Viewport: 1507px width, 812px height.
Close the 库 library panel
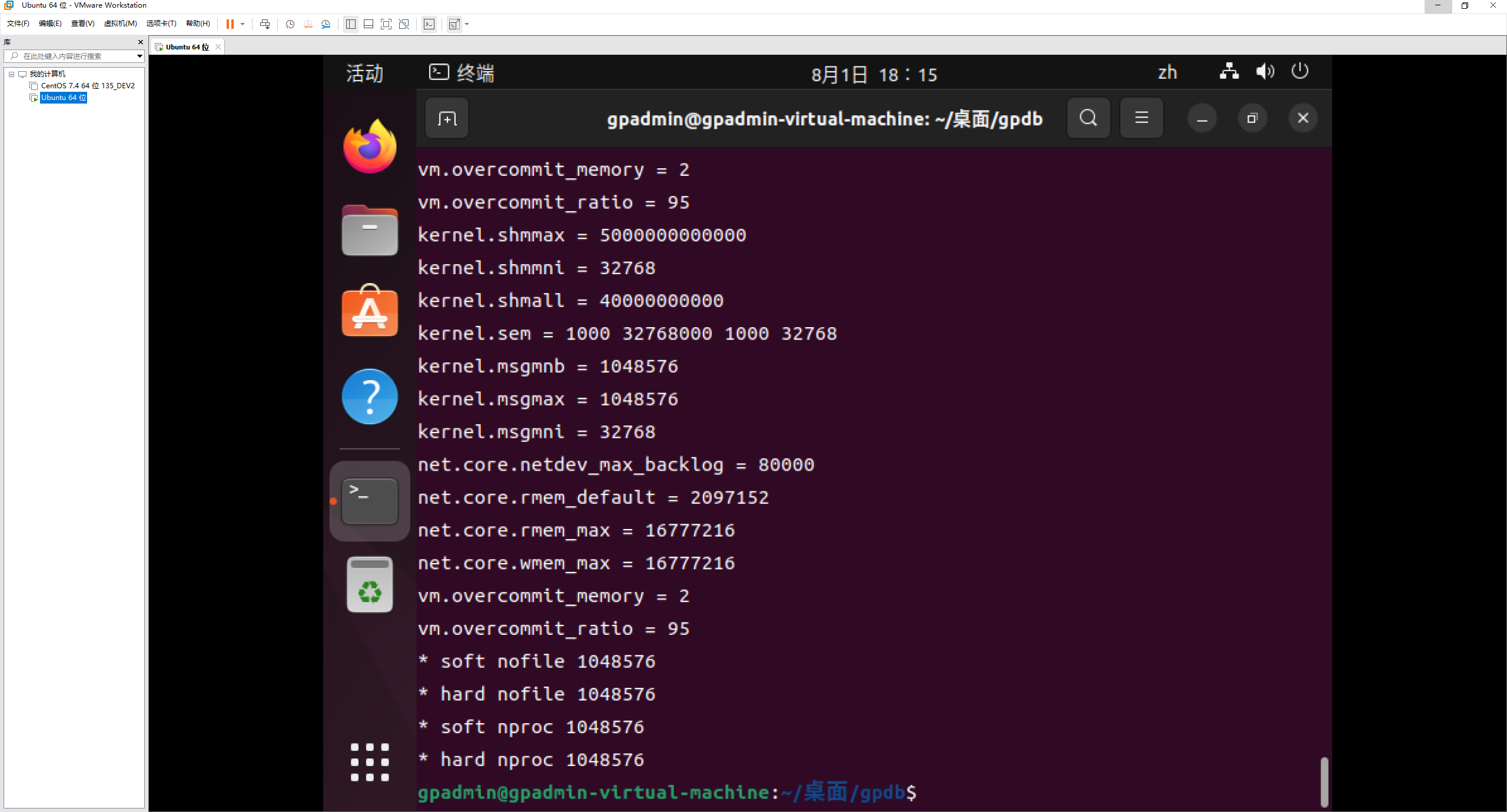(140, 42)
